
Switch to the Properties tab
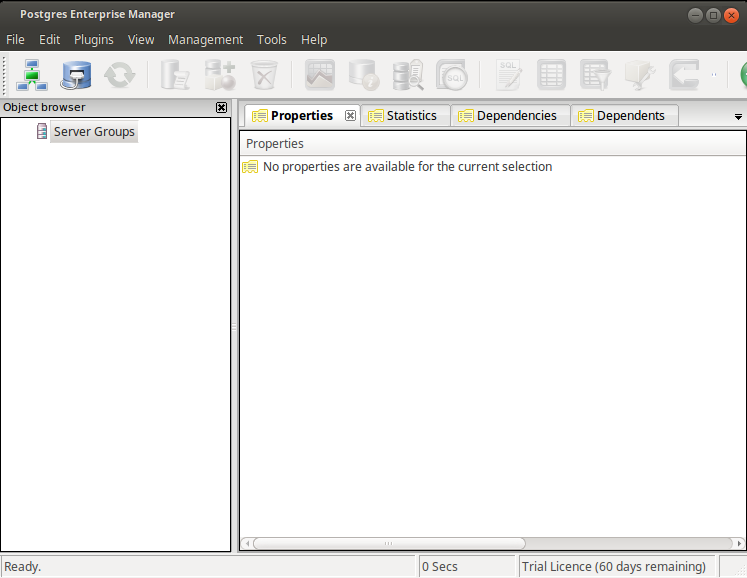(x=302, y=115)
